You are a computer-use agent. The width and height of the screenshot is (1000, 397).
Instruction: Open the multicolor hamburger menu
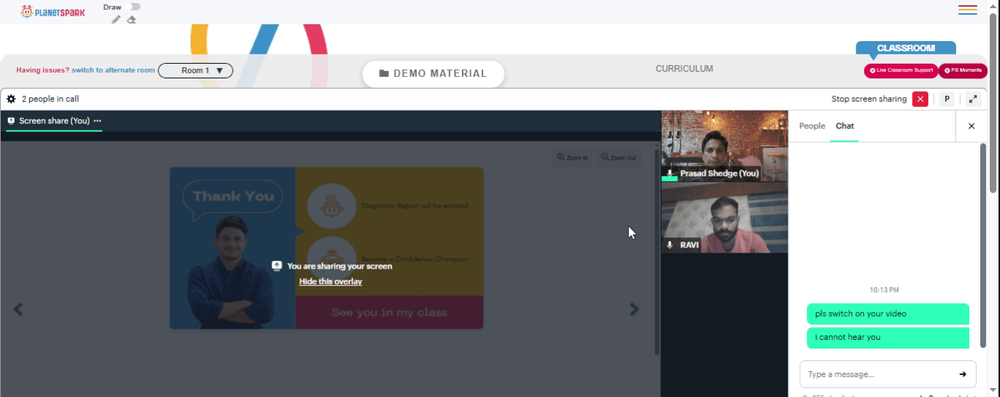tap(967, 10)
